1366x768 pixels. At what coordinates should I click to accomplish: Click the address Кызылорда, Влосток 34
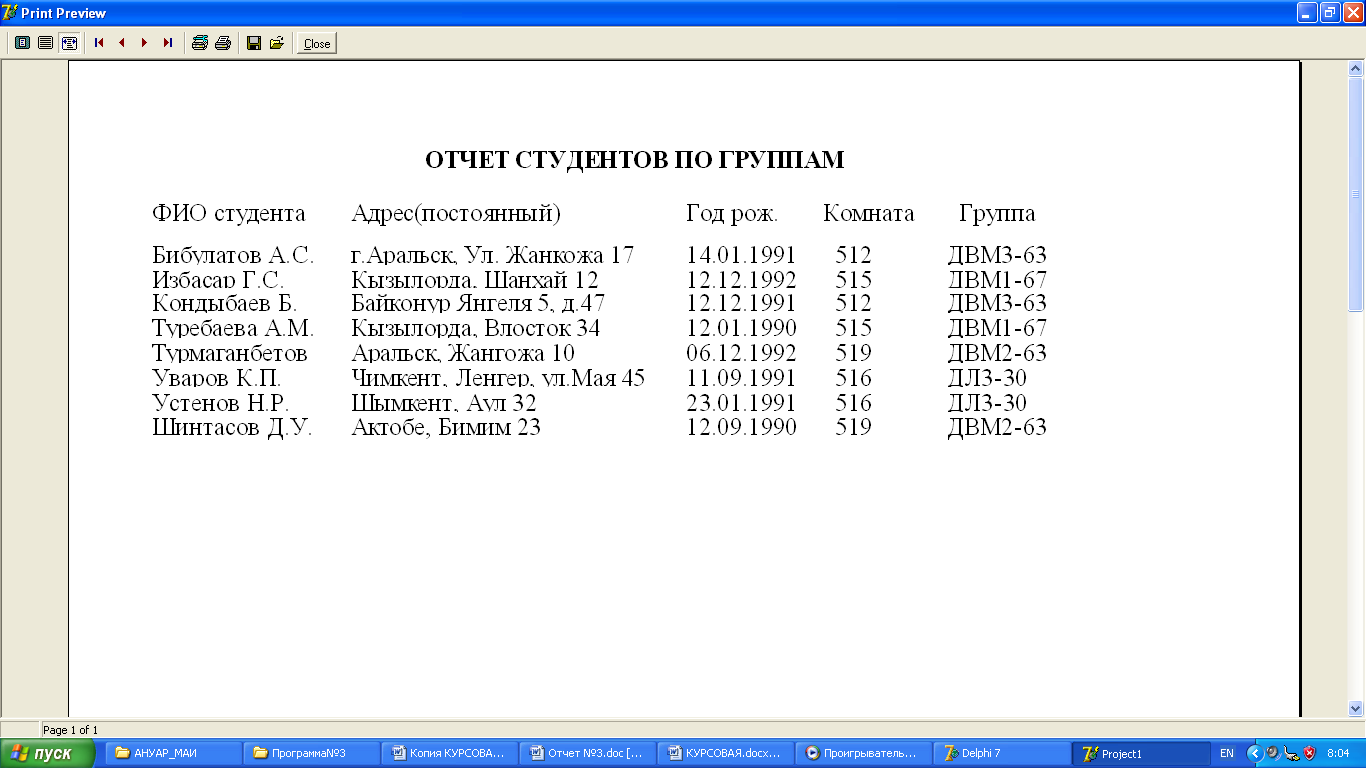(476, 329)
